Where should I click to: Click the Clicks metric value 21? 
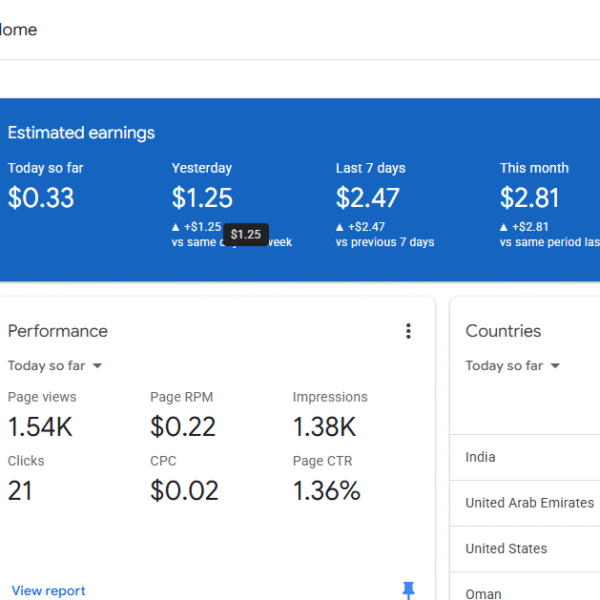20,491
